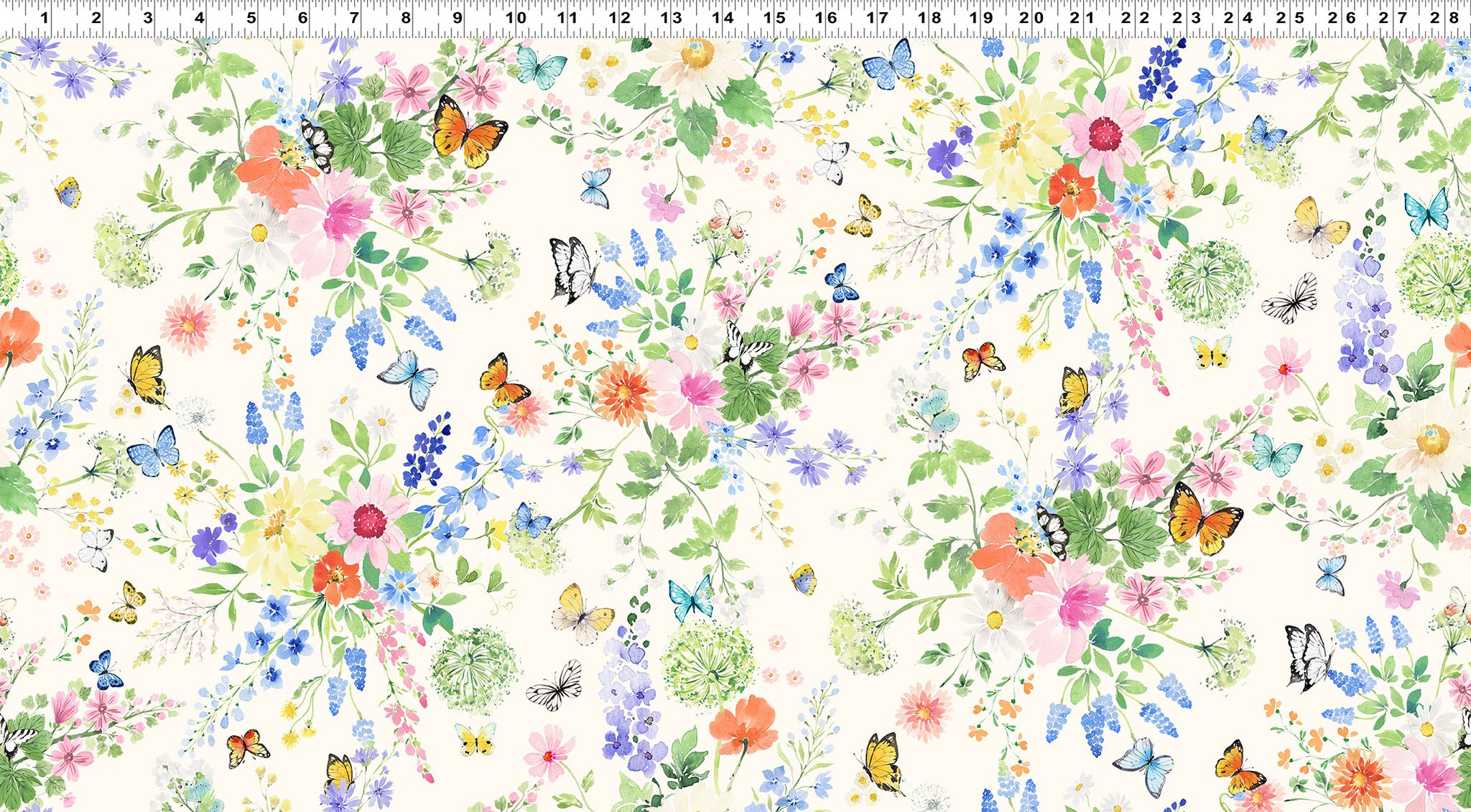Click ruler number 7

tap(354, 17)
